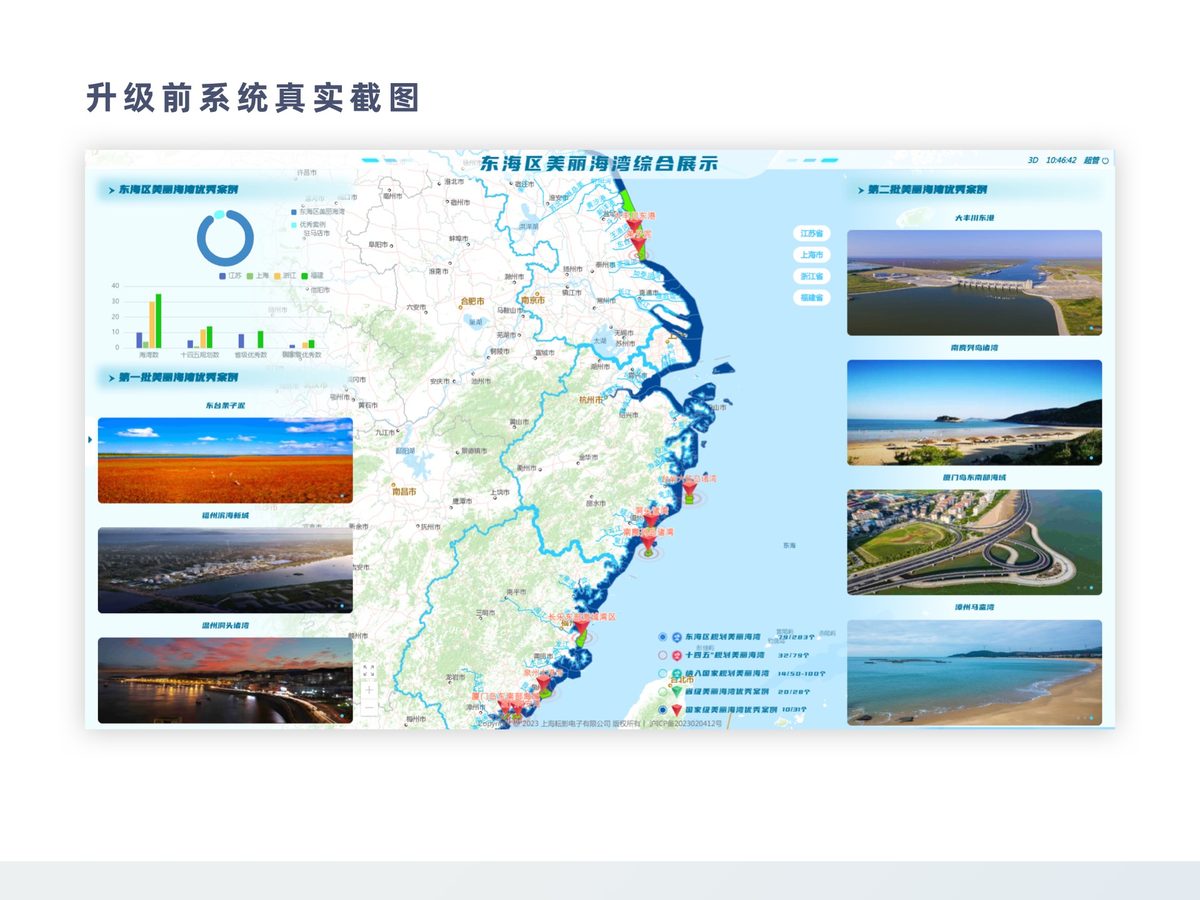Click the red map marker near 大丰川东港
The width and height of the screenshot is (1200, 900).
[634, 225]
